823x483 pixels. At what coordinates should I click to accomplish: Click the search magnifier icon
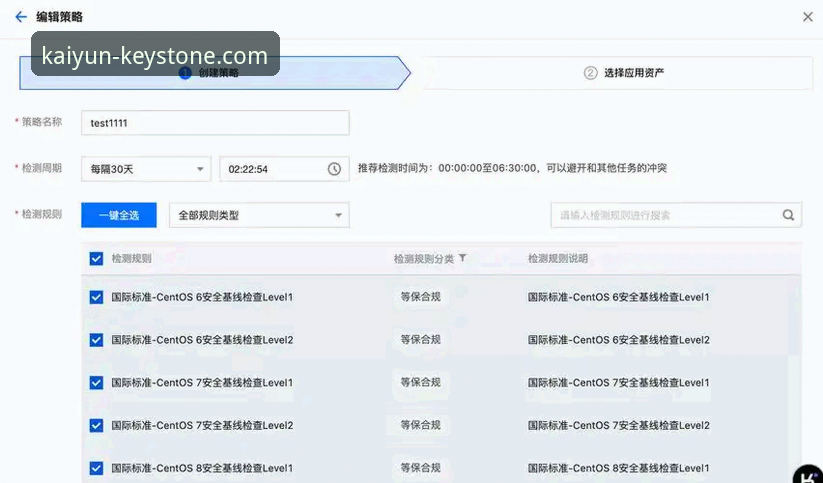(788, 215)
